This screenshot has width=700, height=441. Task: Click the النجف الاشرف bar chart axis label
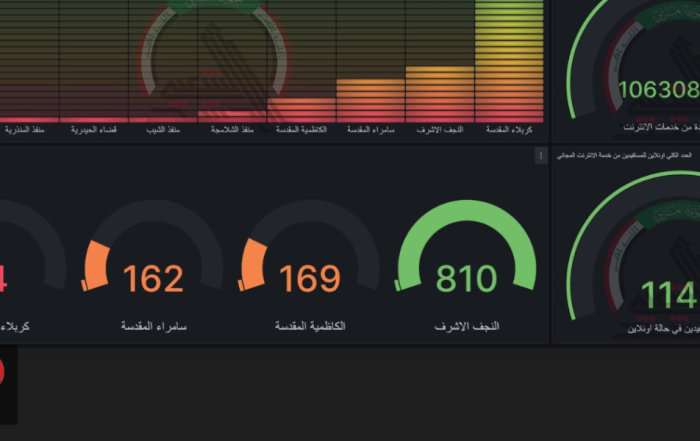440,129
